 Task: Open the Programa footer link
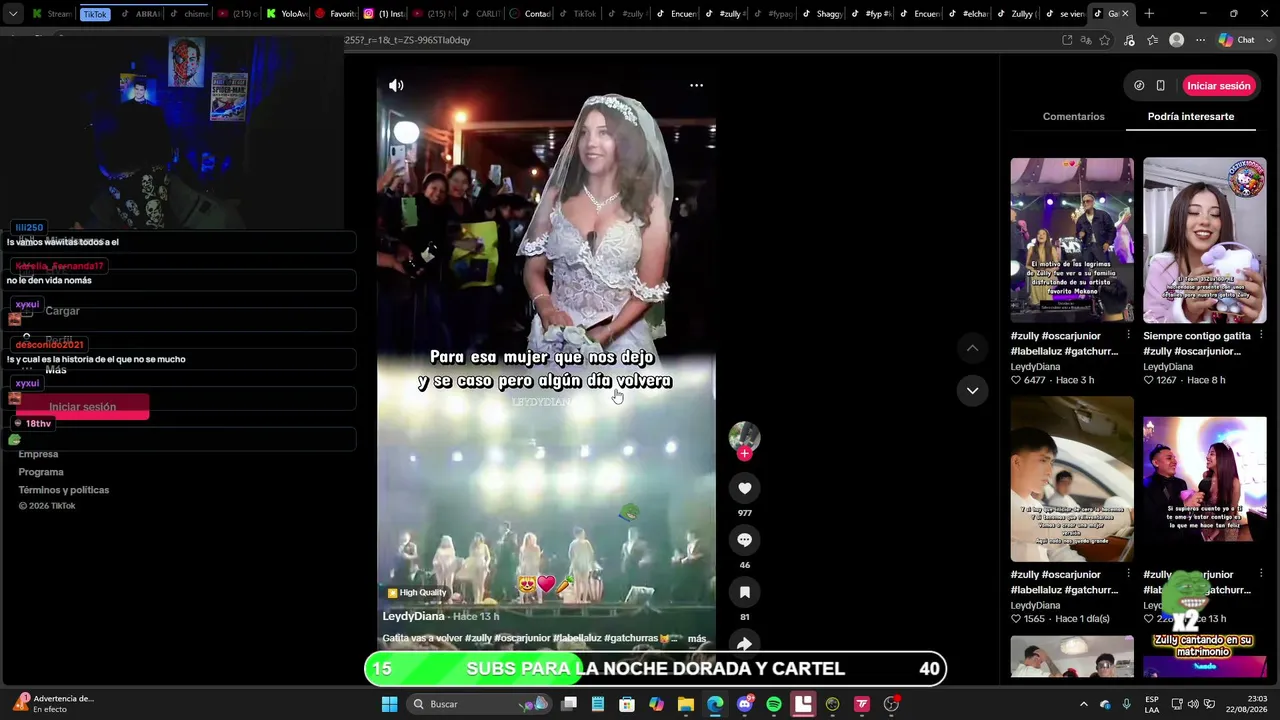coord(41,472)
